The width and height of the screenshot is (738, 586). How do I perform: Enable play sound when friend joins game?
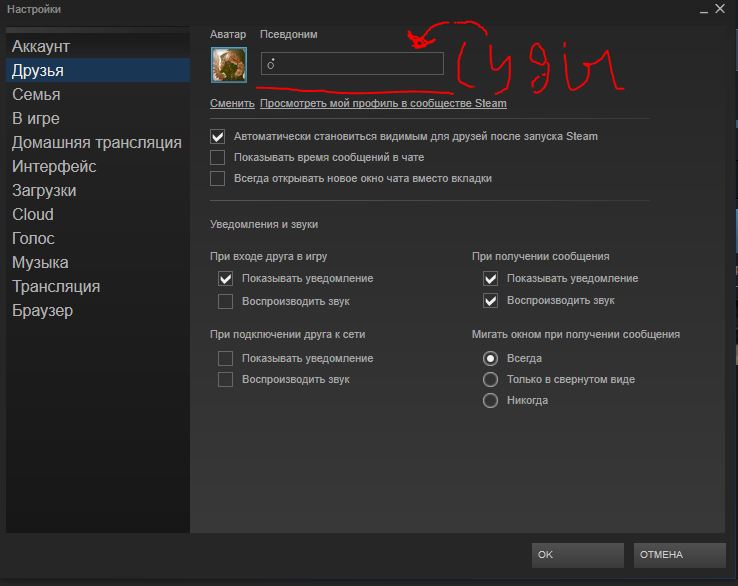point(226,301)
